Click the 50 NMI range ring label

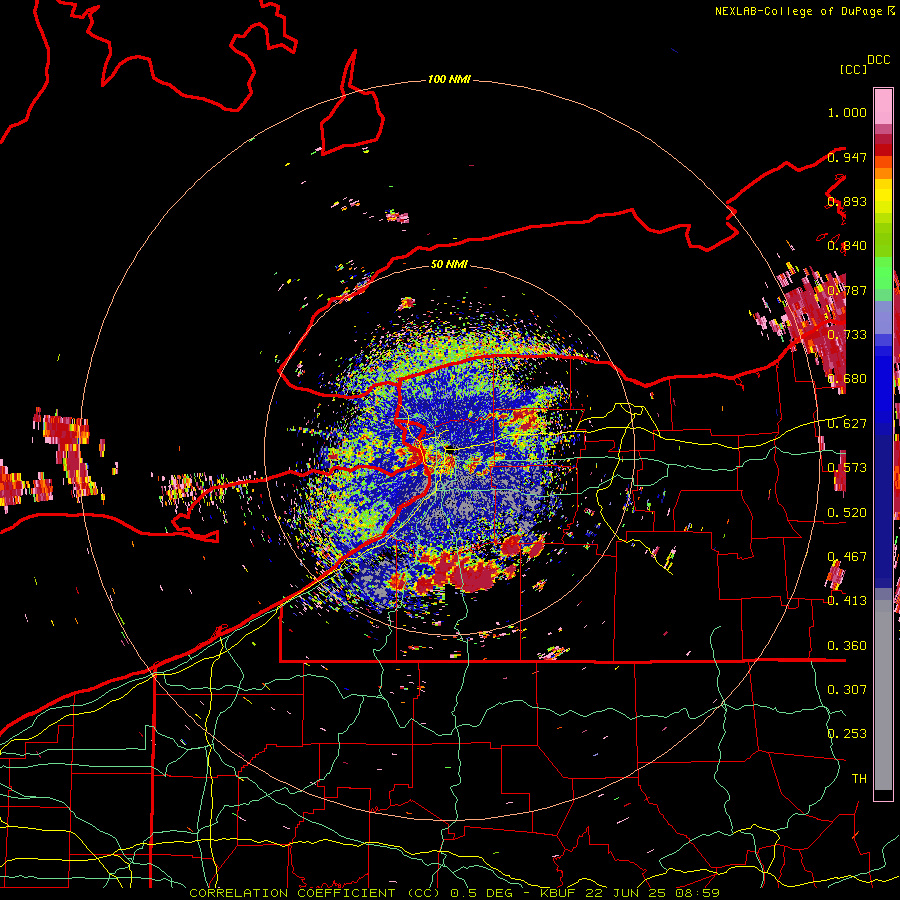pyautogui.click(x=449, y=264)
